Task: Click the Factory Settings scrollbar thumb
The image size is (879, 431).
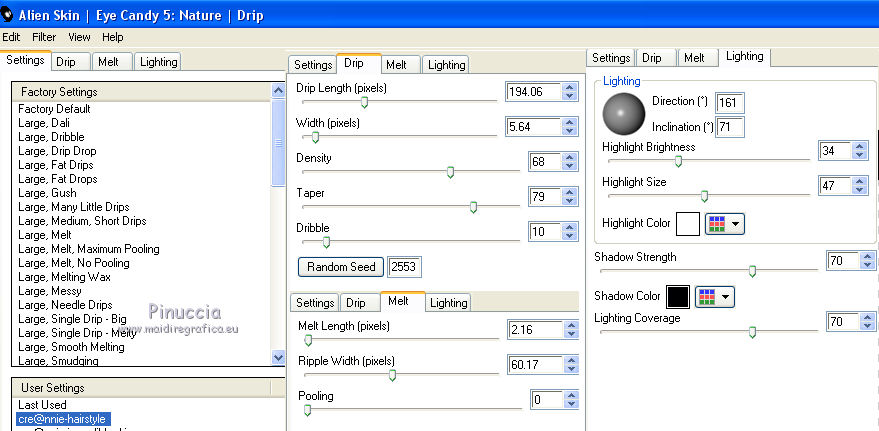Action: point(278,142)
